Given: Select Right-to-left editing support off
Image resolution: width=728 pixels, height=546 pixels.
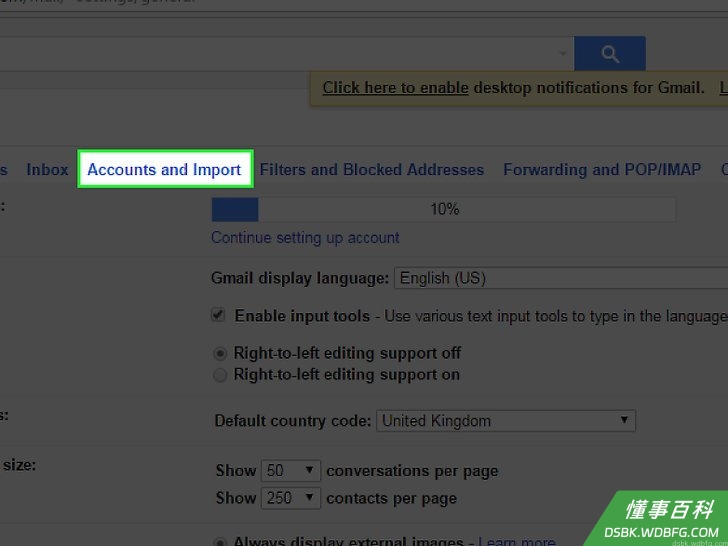Looking at the screenshot, I should [x=220, y=354].
